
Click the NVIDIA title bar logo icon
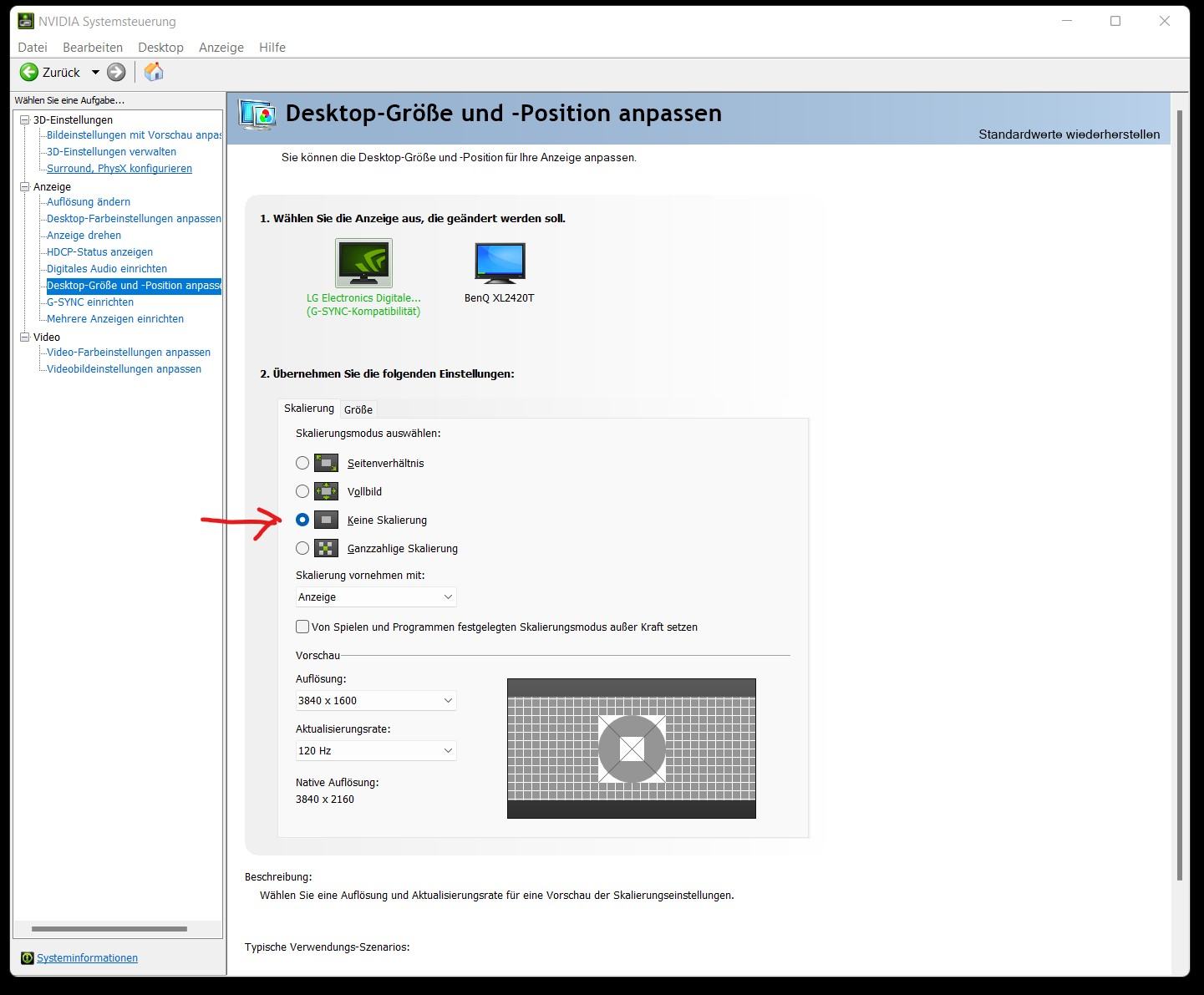(x=26, y=21)
